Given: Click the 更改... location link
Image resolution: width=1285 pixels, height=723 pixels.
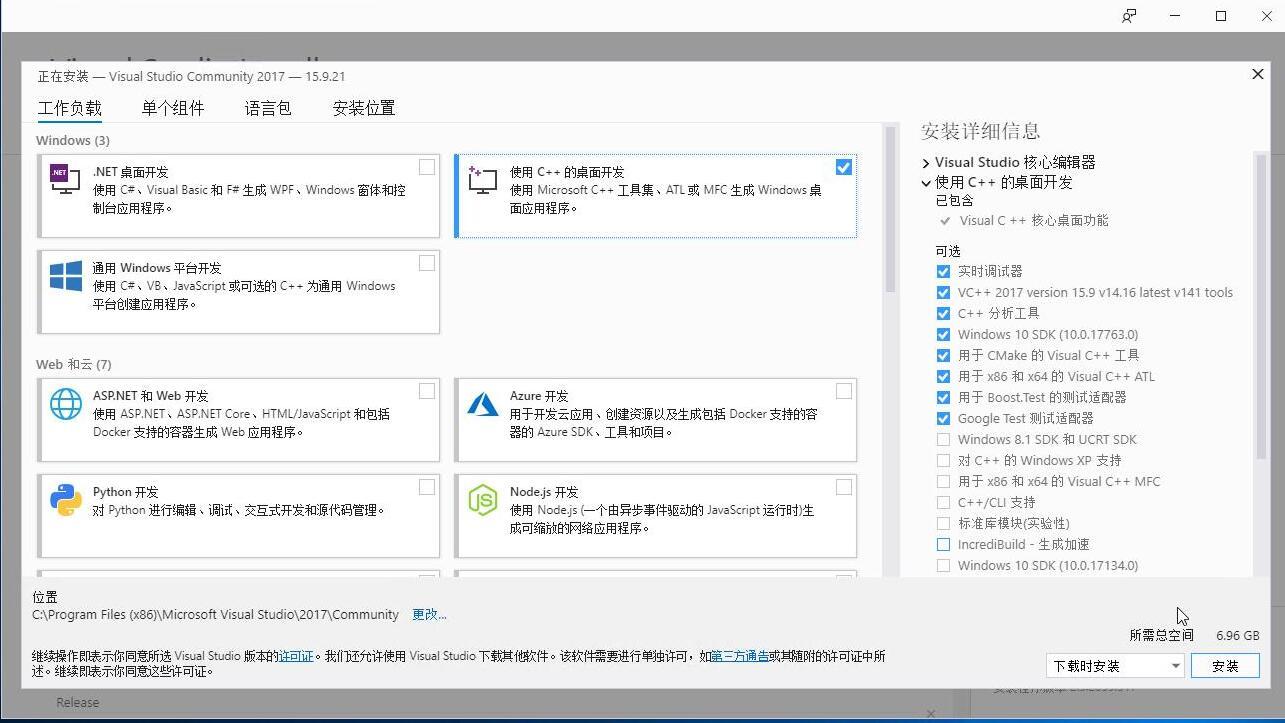Looking at the screenshot, I should [x=429, y=614].
